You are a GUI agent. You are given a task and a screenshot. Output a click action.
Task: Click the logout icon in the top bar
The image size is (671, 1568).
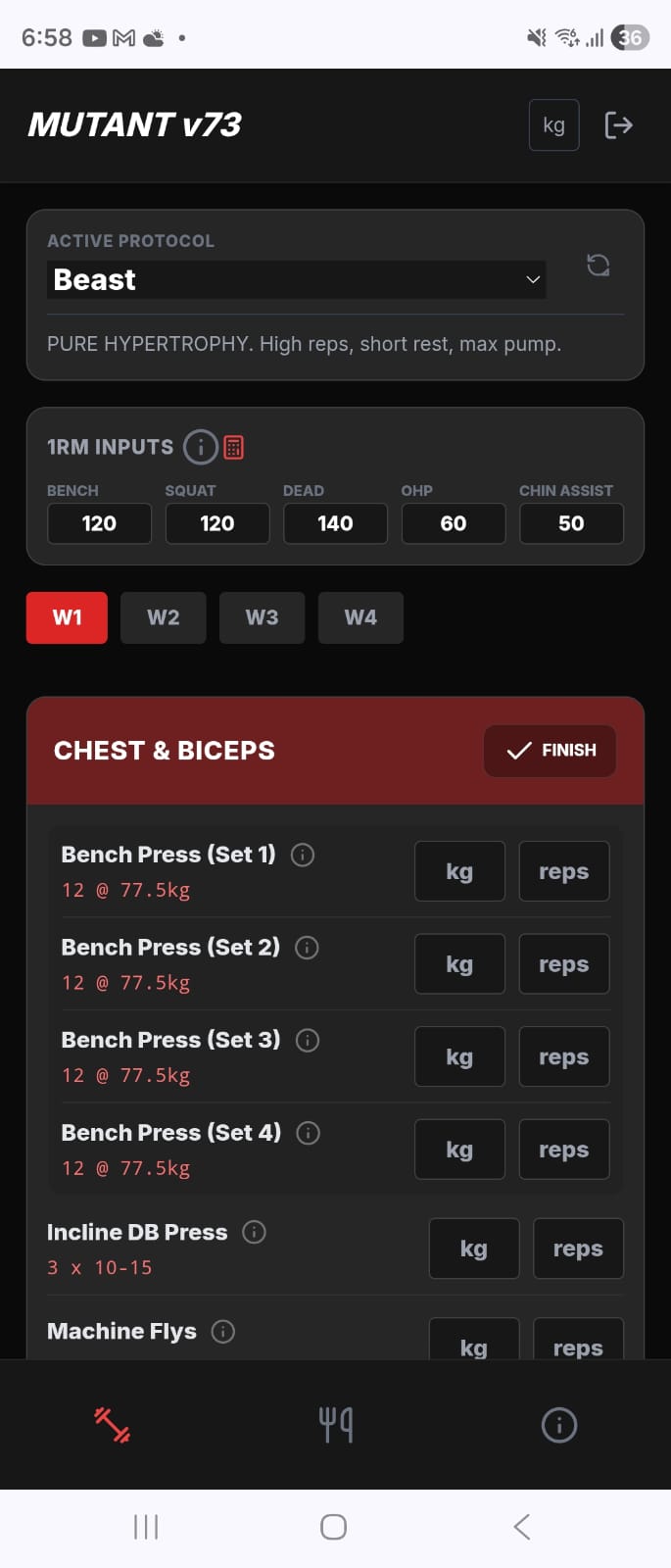618,125
